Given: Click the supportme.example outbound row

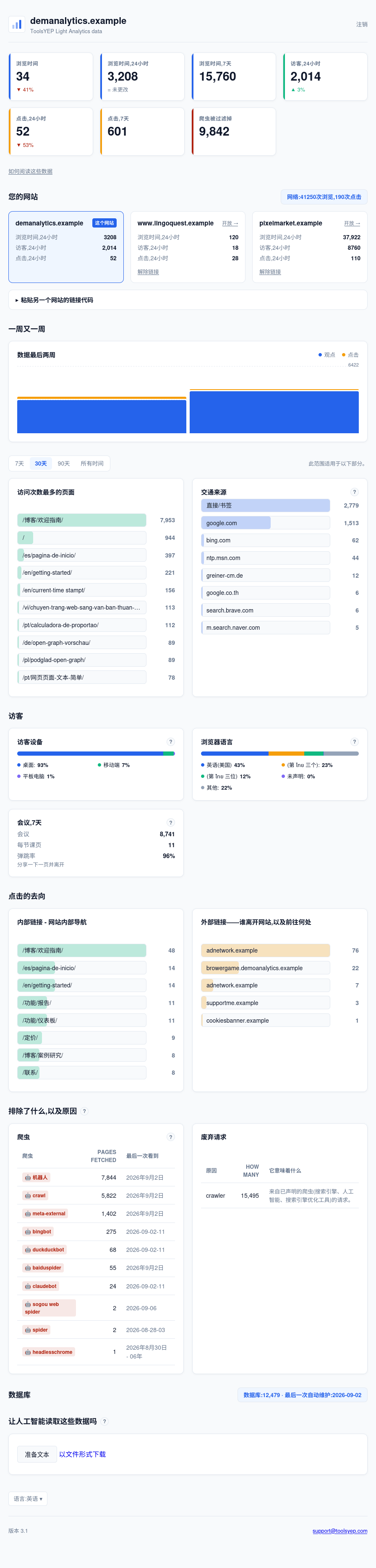Looking at the screenshot, I should [280, 1003].
